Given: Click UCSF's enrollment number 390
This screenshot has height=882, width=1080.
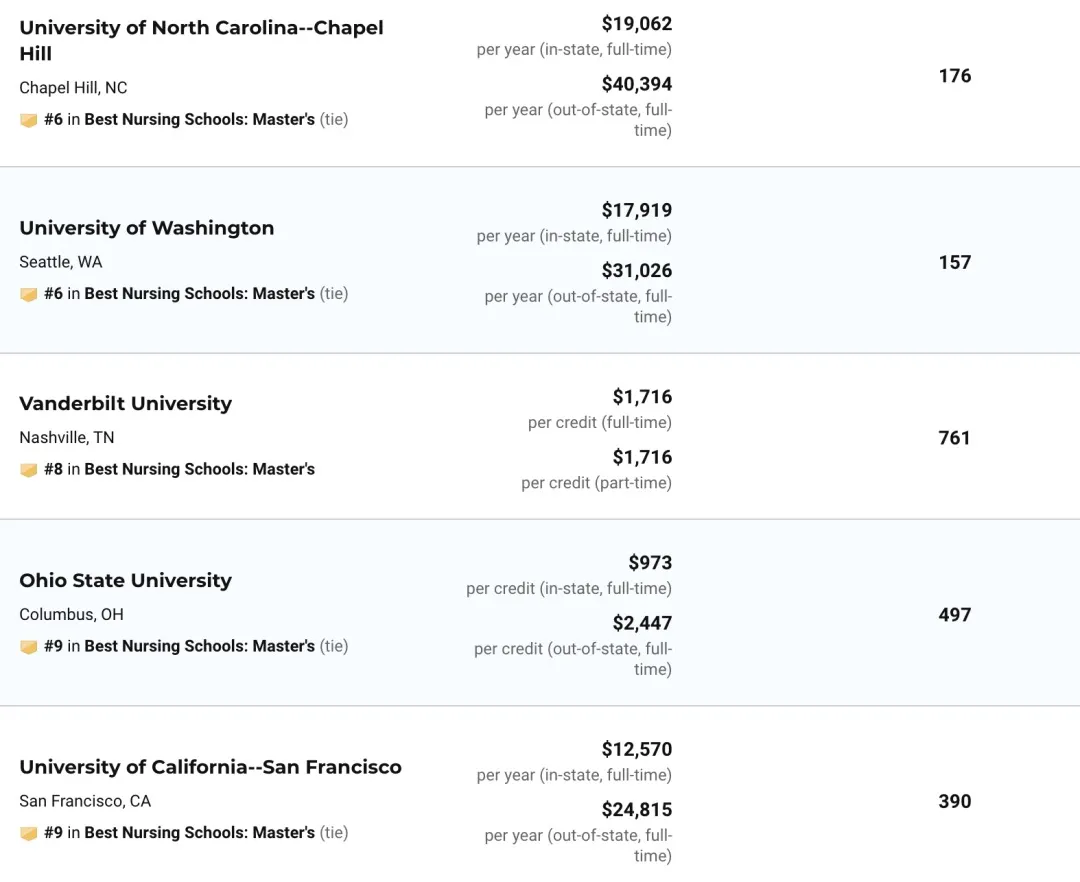Looking at the screenshot, I should pos(954,801).
